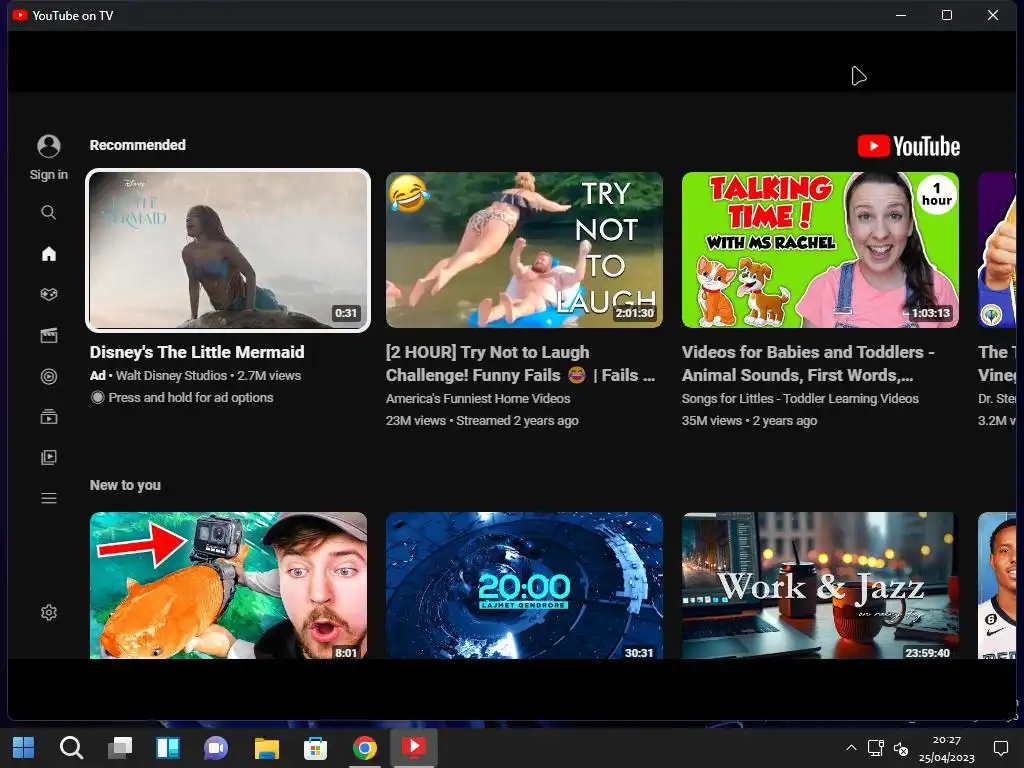Select the Home icon in sidebar
1024x768 pixels.
(49, 253)
